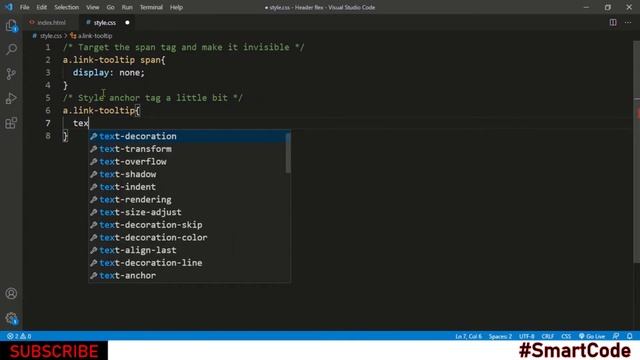Click the VS Code logo icon

coord(9,7)
